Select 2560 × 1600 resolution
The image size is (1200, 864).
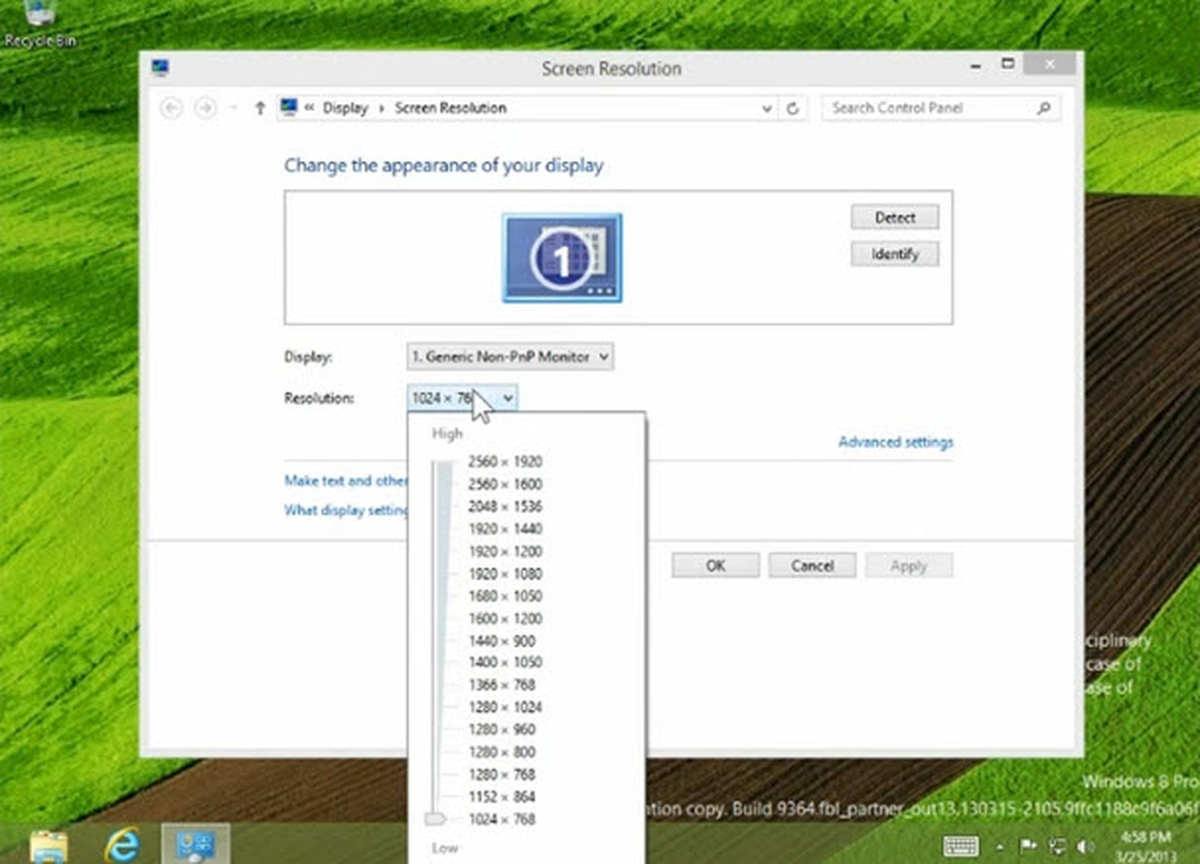[x=505, y=484]
